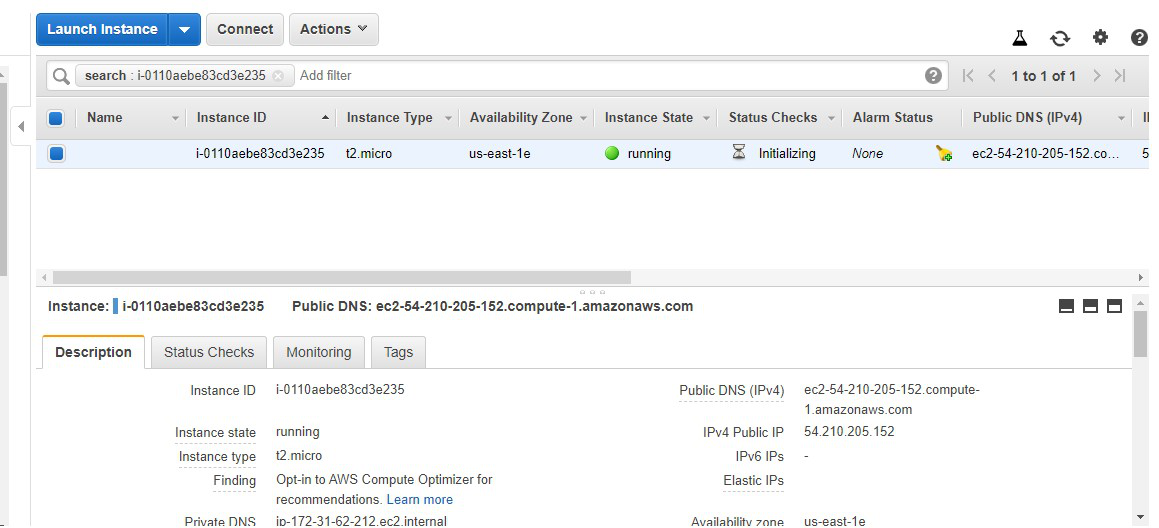1159x528 pixels.
Task: Open the Public DNS (IPv4) column dropdown
Action: point(1121,118)
